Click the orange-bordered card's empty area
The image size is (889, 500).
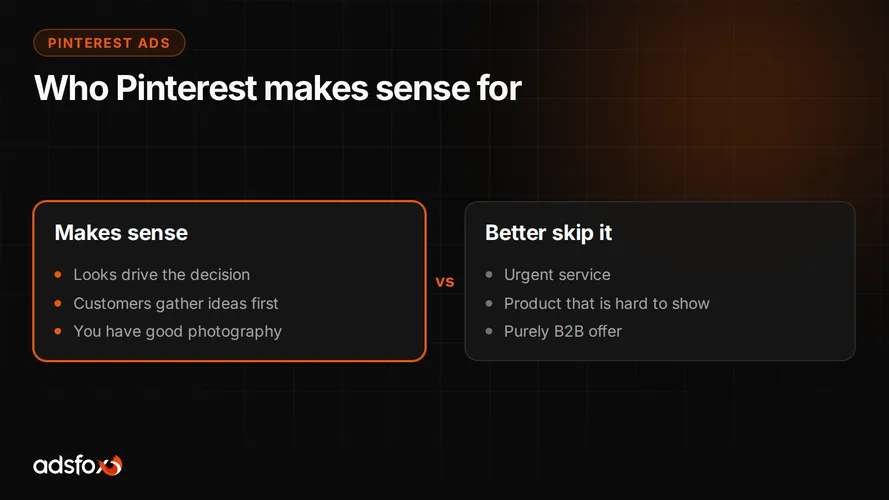[352, 249]
